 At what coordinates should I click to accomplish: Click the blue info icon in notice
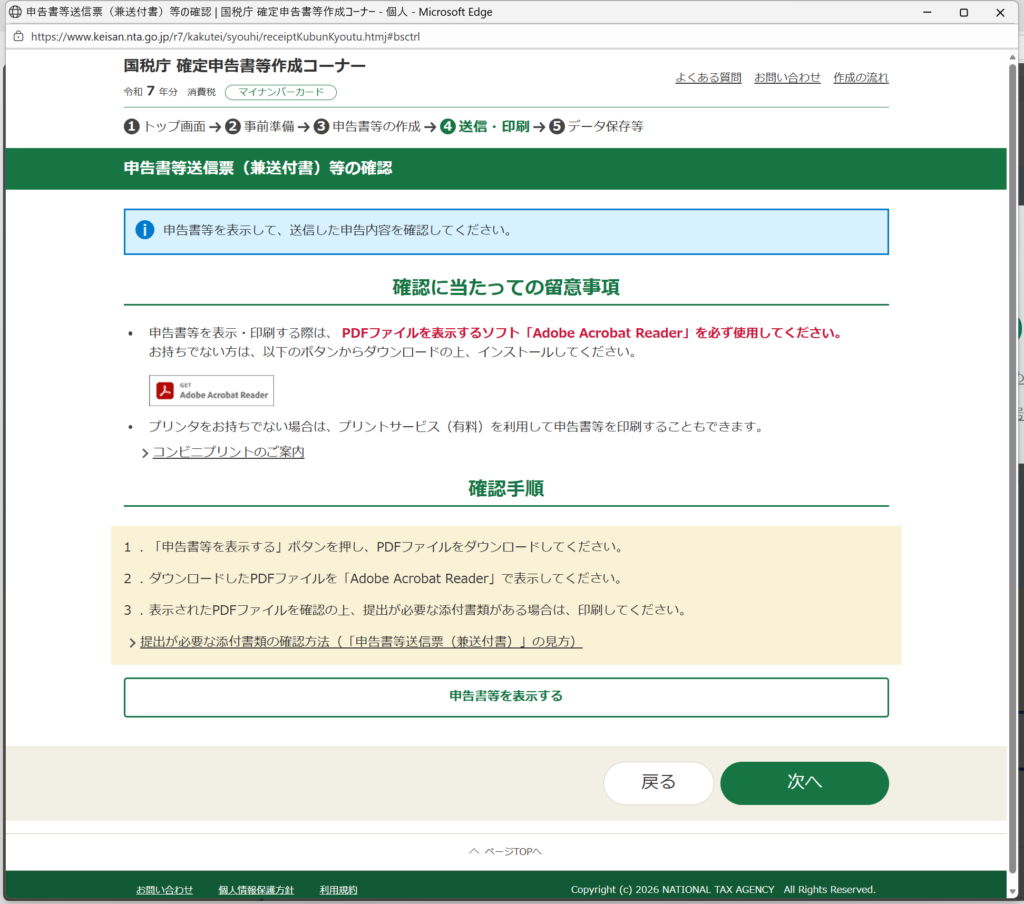(x=145, y=230)
